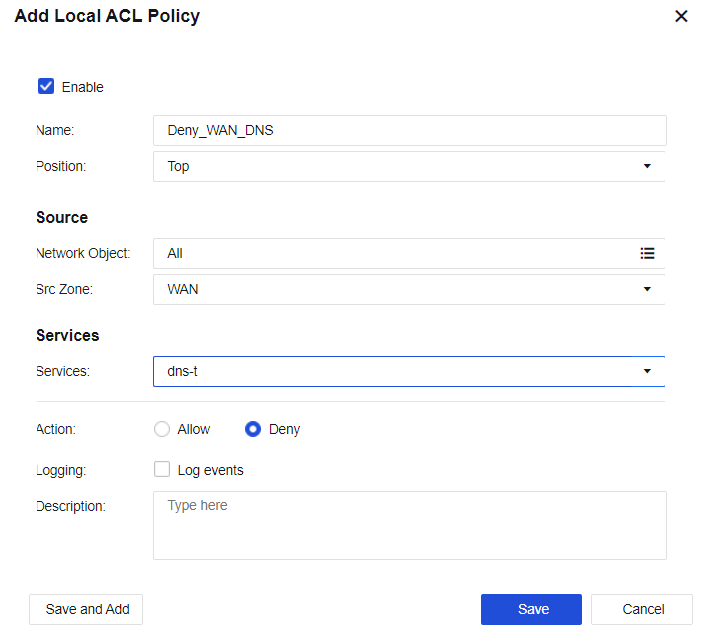This screenshot has height=627, width=707.
Task: Click the "Enable" label text
Action: (83, 87)
